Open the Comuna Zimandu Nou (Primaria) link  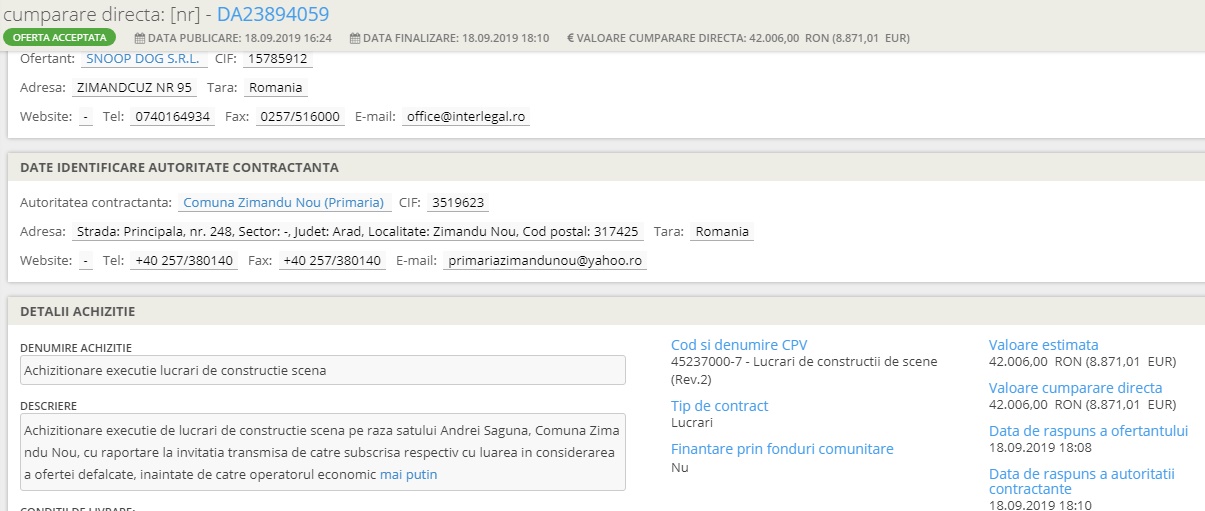click(x=284, y=203)
